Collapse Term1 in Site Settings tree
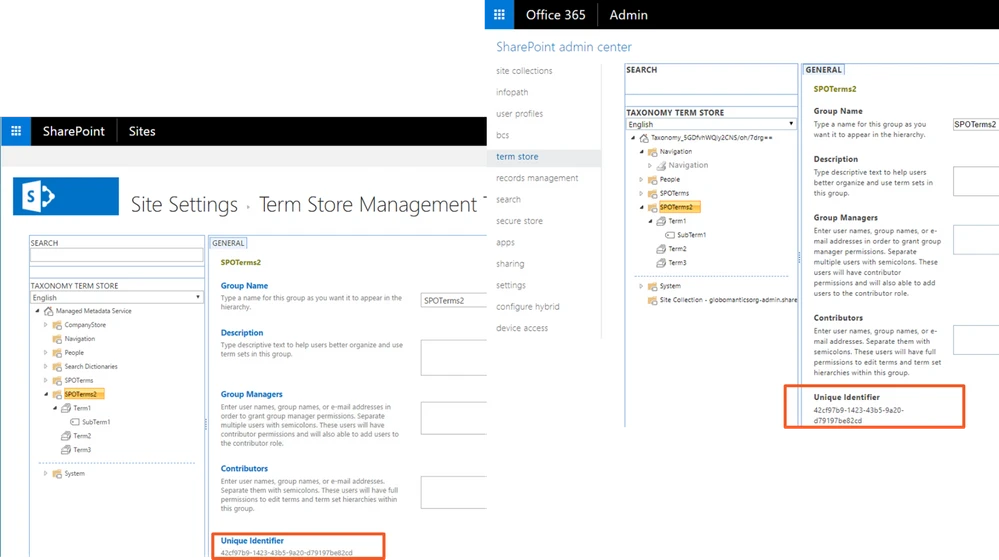The image size is (999, 560). click(x=55, y=408)
